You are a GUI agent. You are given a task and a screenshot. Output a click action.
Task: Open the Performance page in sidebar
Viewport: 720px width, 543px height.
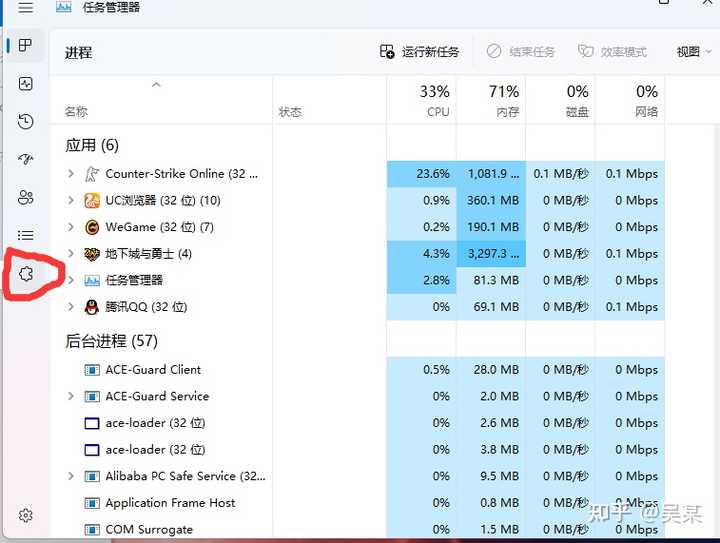click(x=26, y=84)
